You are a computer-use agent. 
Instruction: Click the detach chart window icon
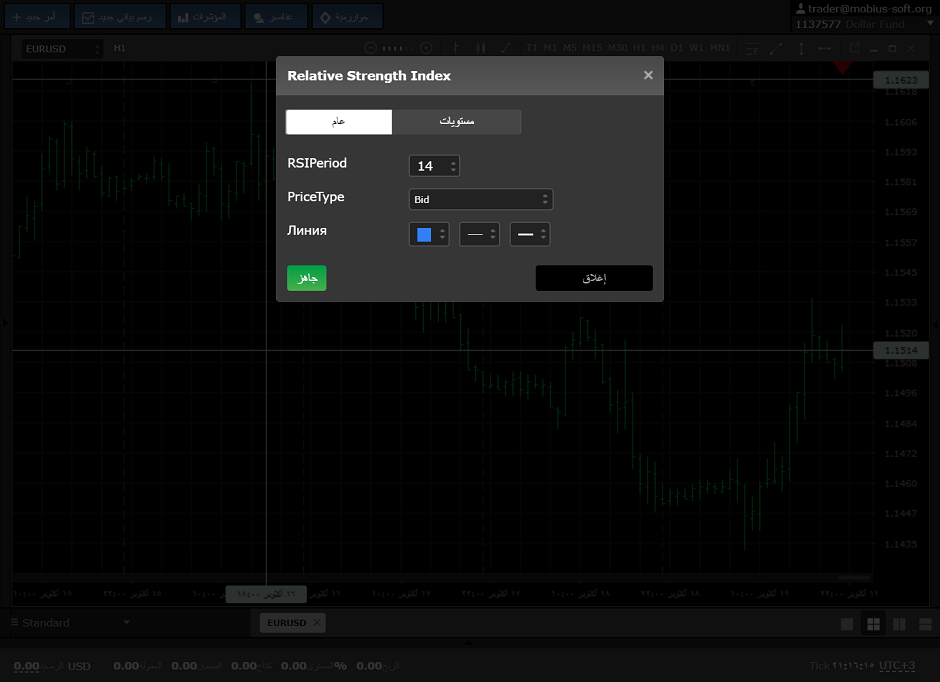tap(854, 48)
